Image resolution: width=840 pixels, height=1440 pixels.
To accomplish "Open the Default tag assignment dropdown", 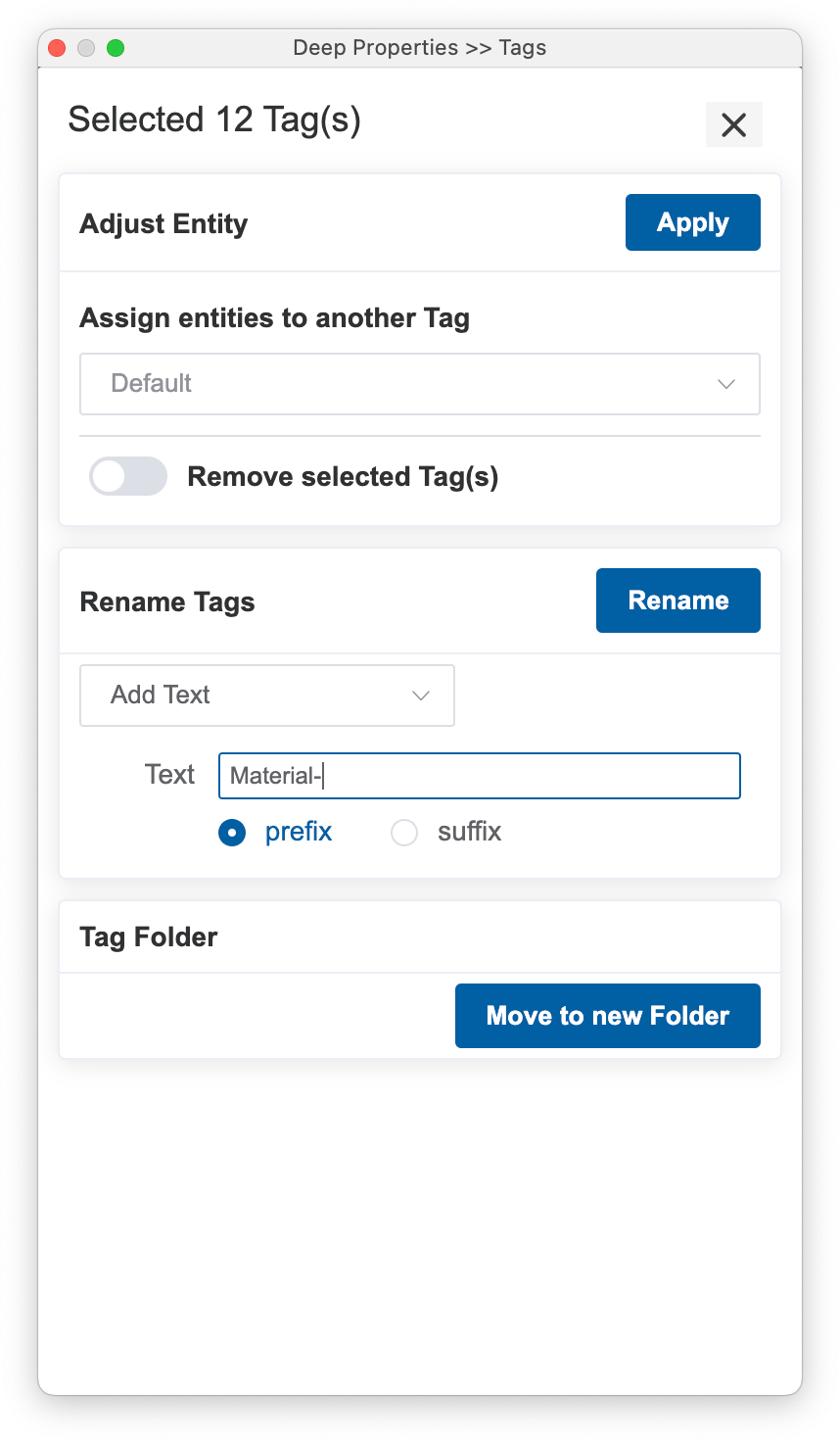I will [x=419, y=384].
